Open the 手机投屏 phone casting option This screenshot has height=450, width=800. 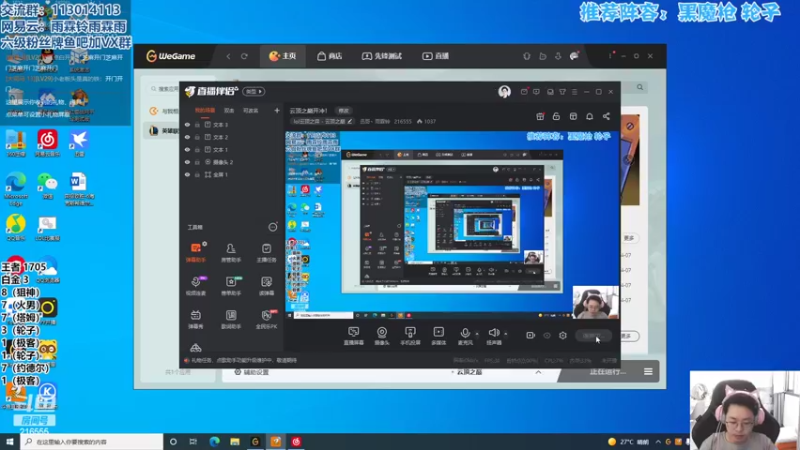pyautogui.click(x=410, y=336)
